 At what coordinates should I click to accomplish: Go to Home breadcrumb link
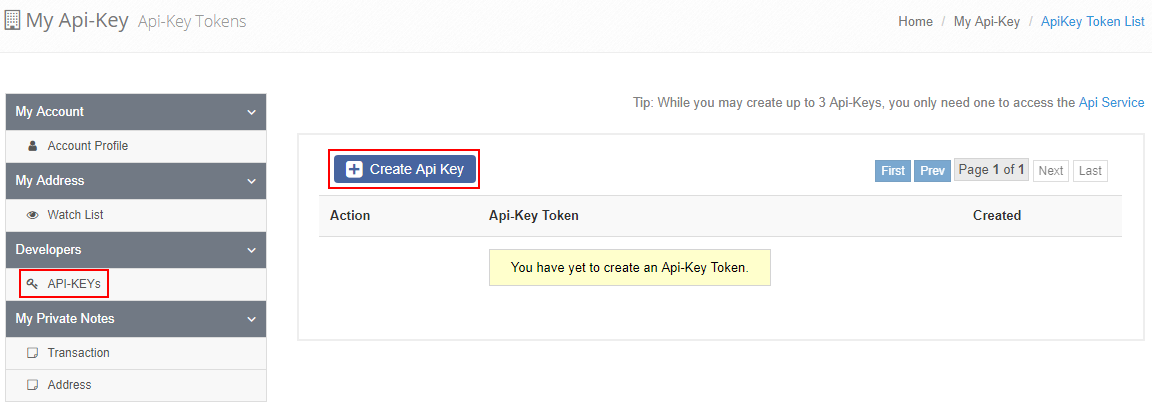pos(915,21)
